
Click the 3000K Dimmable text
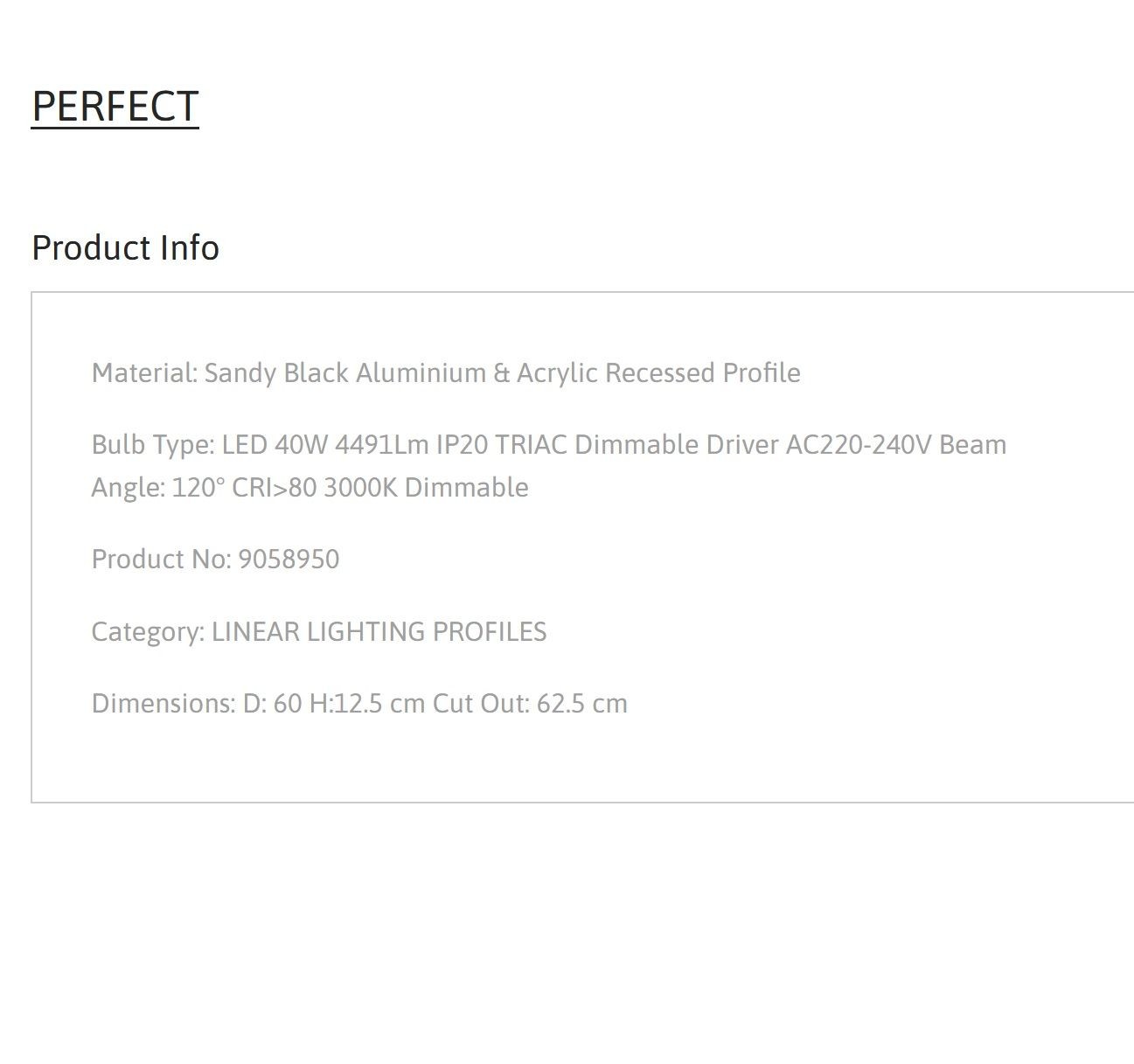[426, 487]
